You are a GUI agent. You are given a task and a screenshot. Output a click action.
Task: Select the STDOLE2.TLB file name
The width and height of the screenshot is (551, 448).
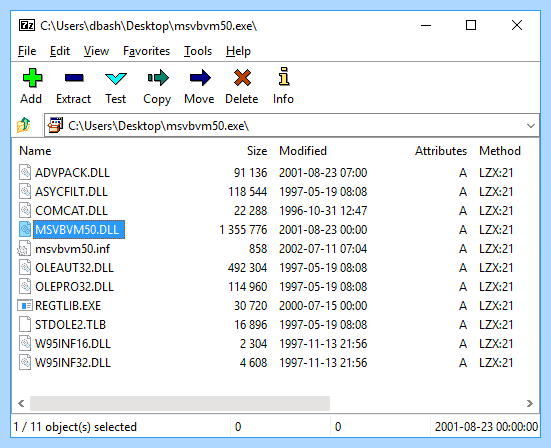pyautogui.click(x=70, y=324)
